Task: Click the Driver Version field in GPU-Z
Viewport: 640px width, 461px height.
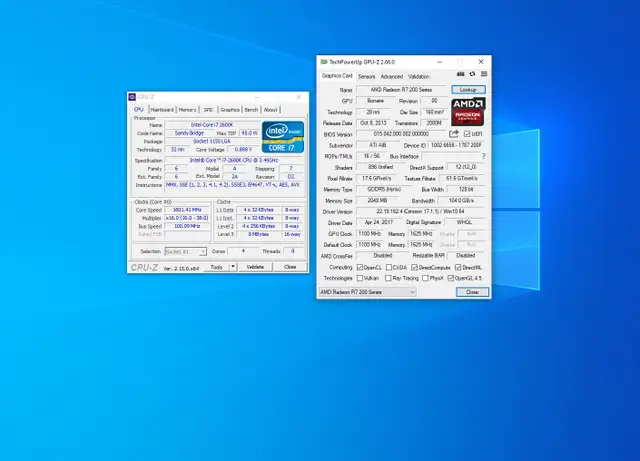Action: (x=420, y=212)
